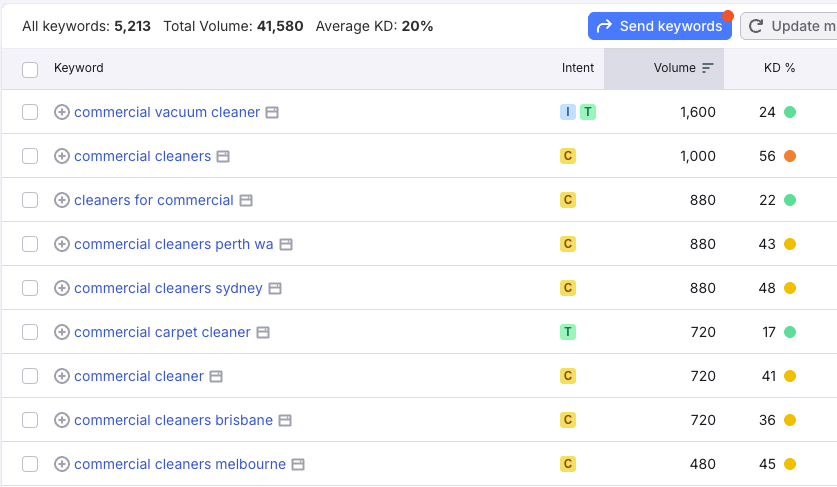Click plus icon beside commercial vacuum cleaner

(x=62, y=112)
